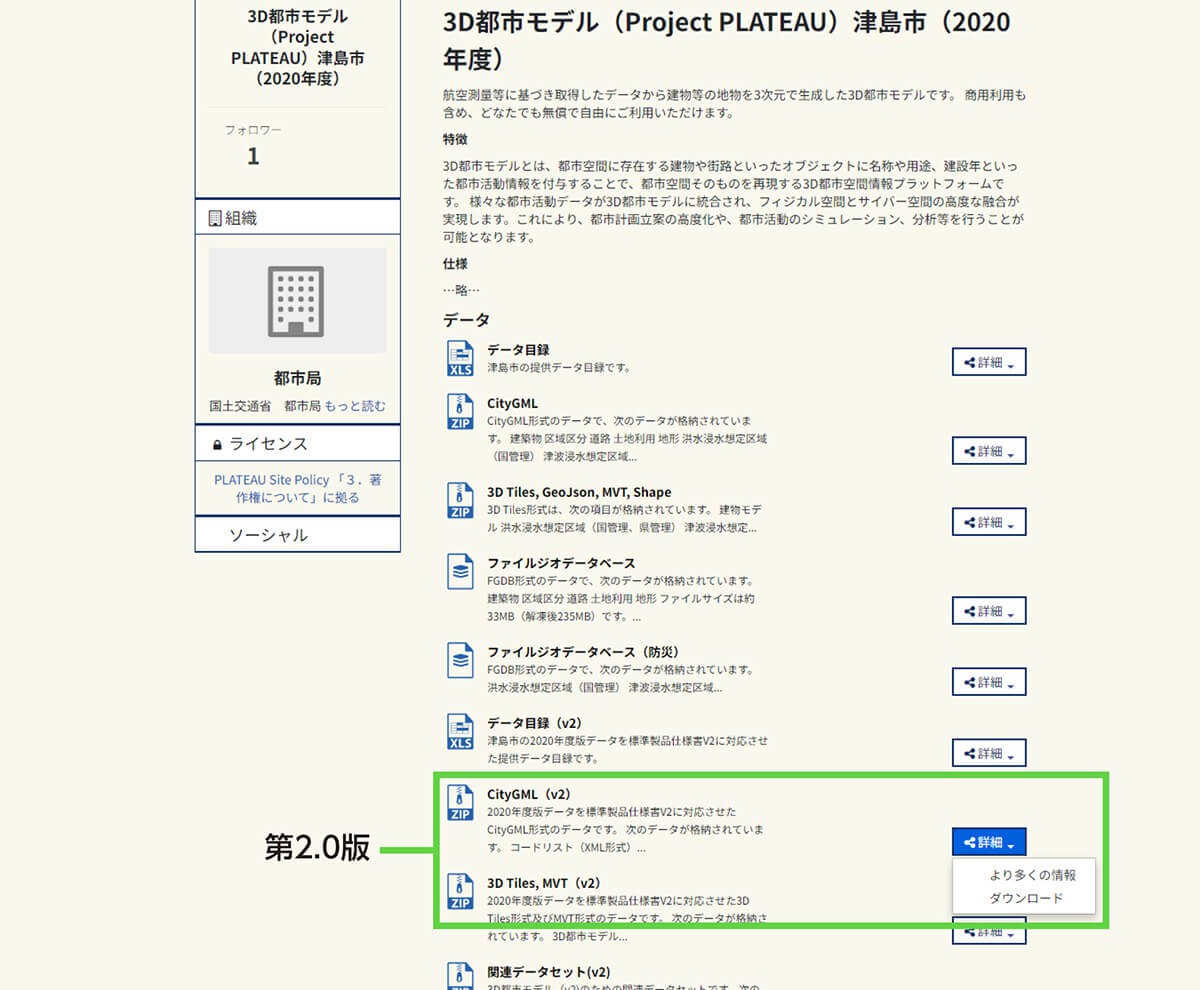Click the main page title 3D都市モデル（Project PLATEAU）津島市

[x=726, y=40]
